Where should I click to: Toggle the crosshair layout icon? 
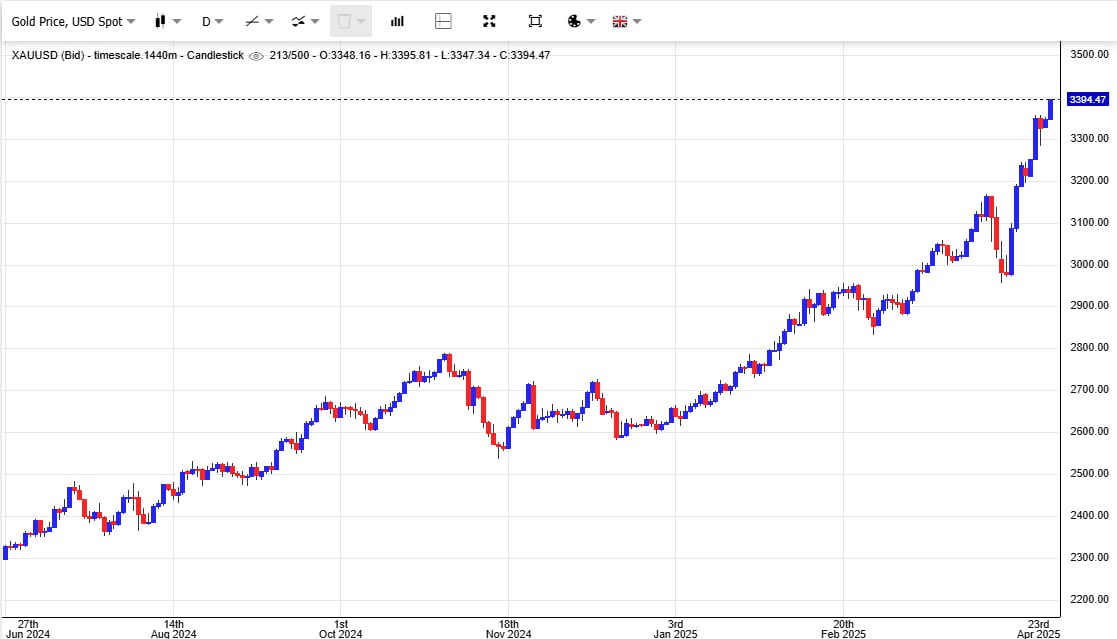pos(443,21)
